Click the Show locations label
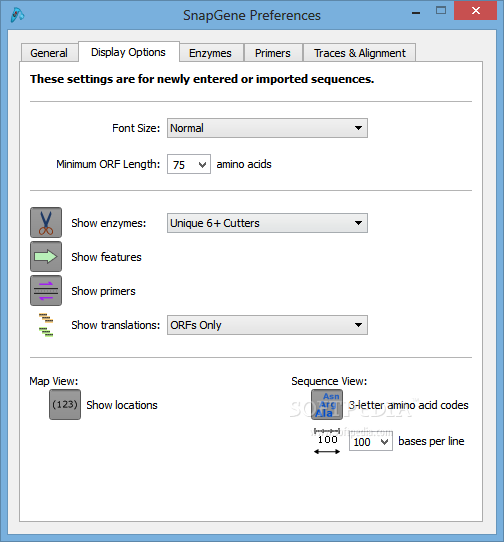This screenshot has height=542, width=504. [122, 405]
